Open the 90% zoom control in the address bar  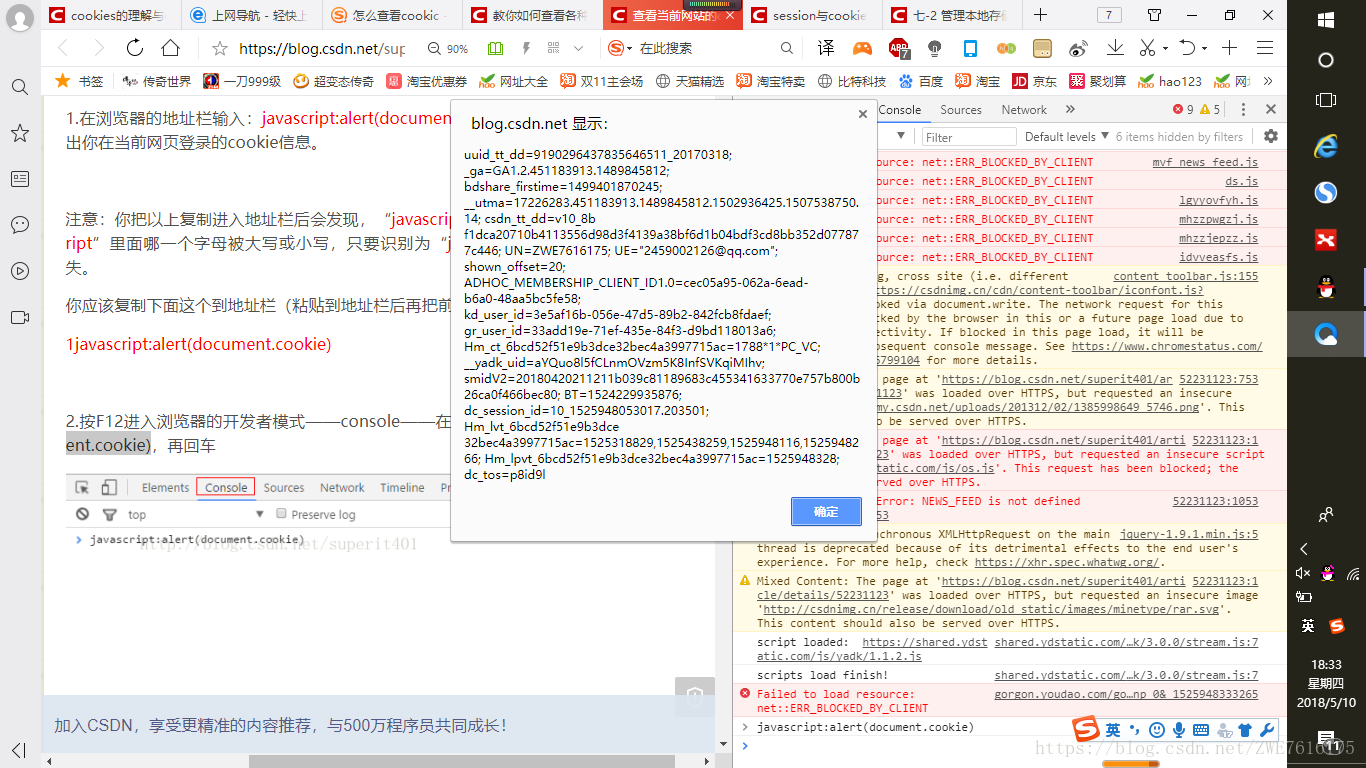pos(448,48)
